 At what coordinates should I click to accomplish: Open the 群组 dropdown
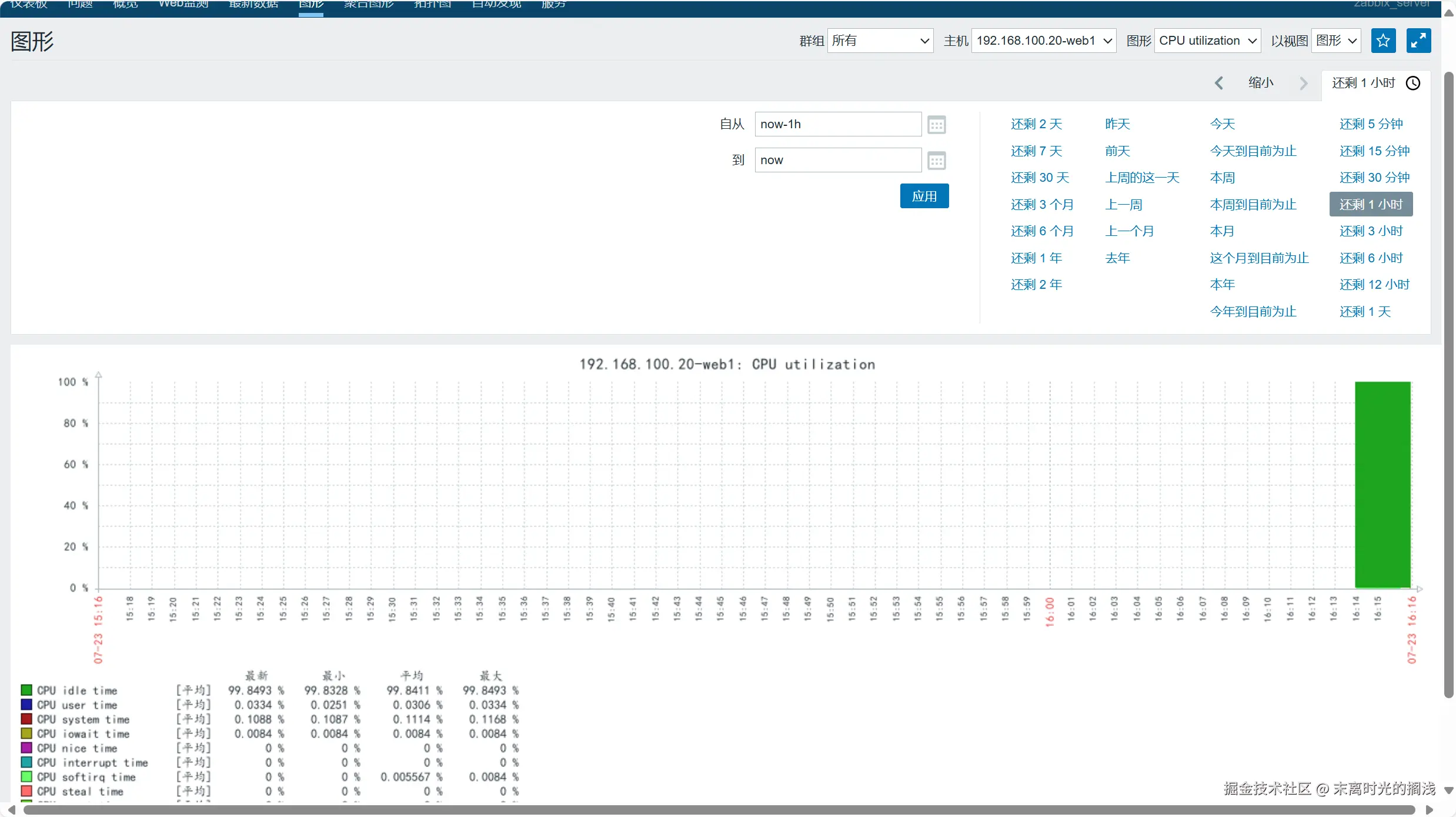[x=880, y=41]
